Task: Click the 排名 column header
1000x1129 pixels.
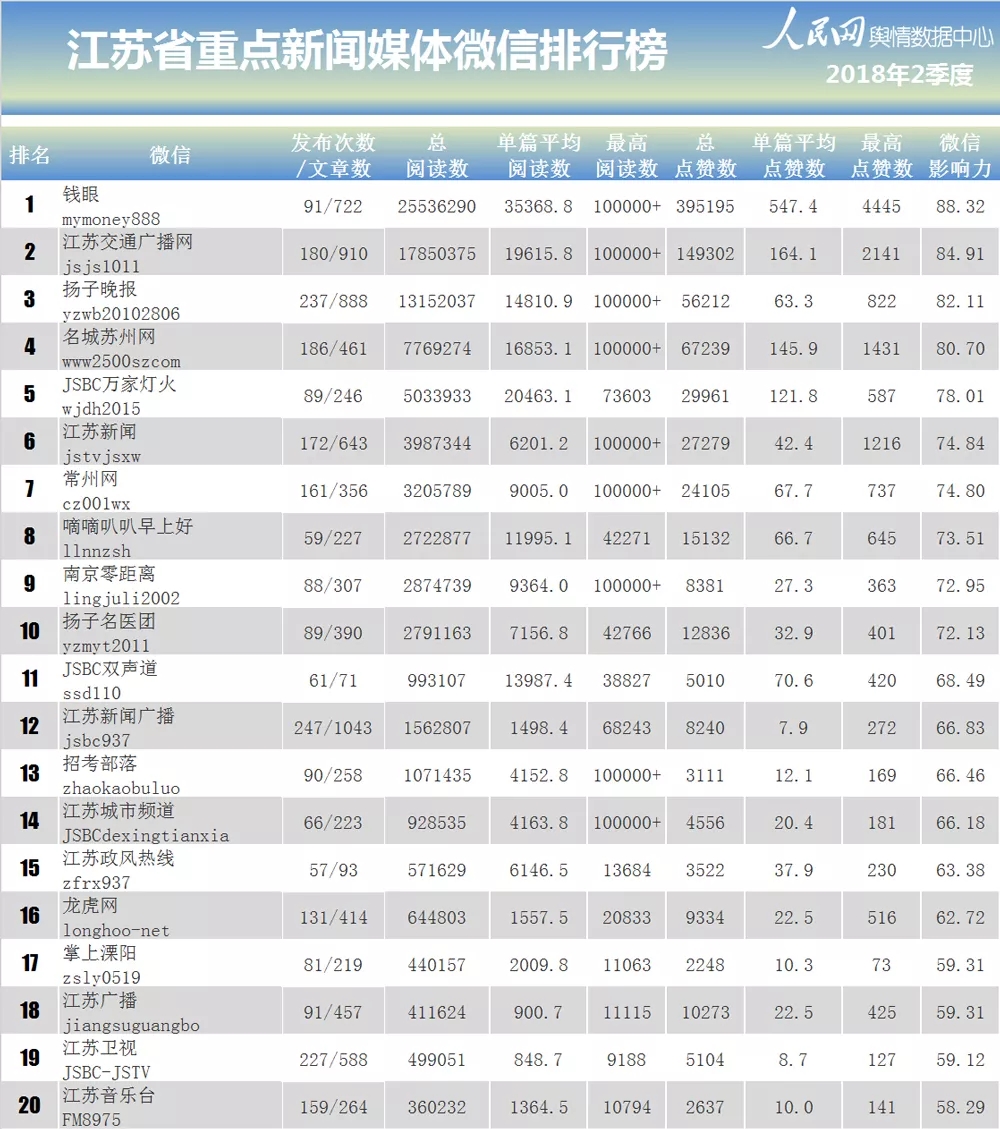Action: (x=30, y=155)
